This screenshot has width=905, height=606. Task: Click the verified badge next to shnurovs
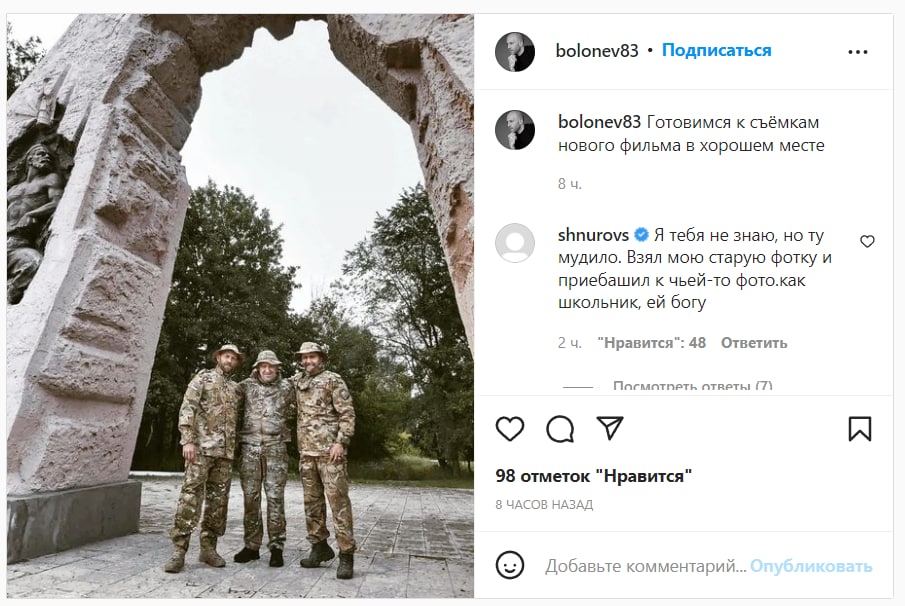[x=641, y=235]
